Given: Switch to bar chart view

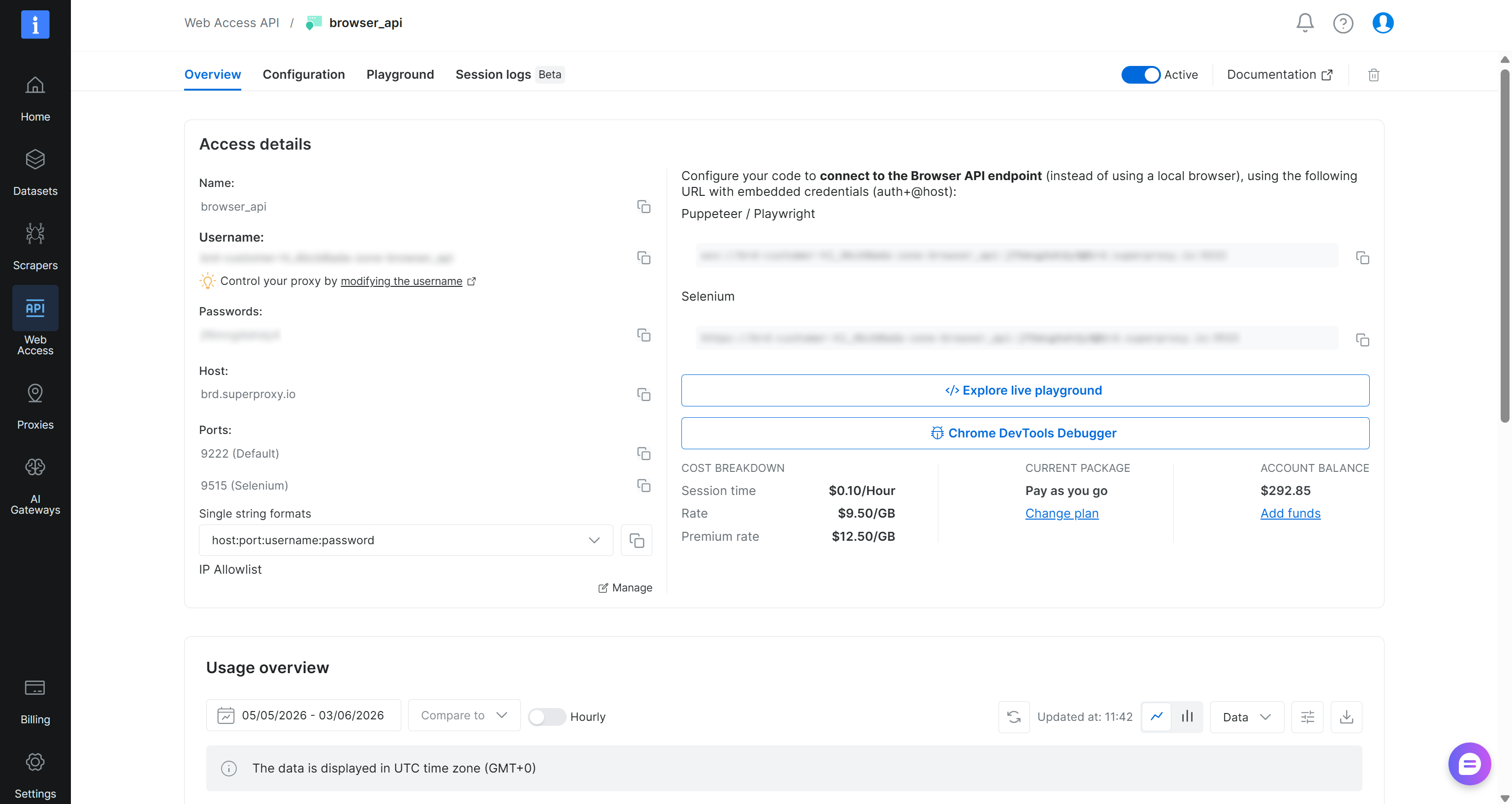Looking at the screenshot, I should pos(1188,716).
